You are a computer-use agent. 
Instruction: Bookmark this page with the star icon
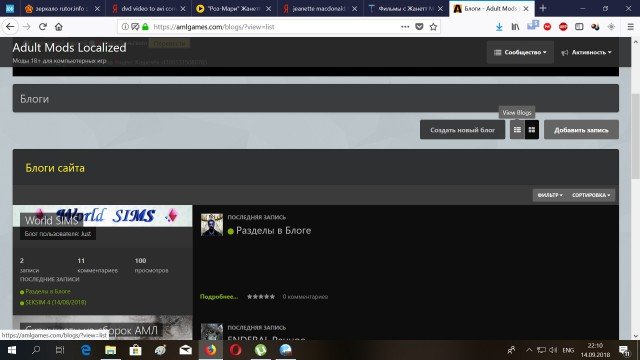pyautogui.click(x=433, y=27)
